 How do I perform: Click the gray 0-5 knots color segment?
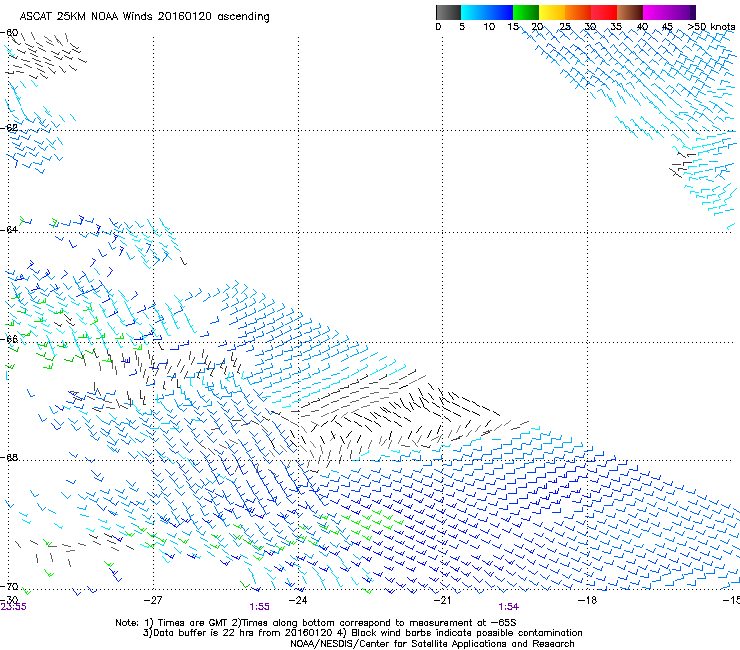coord(448,12)
